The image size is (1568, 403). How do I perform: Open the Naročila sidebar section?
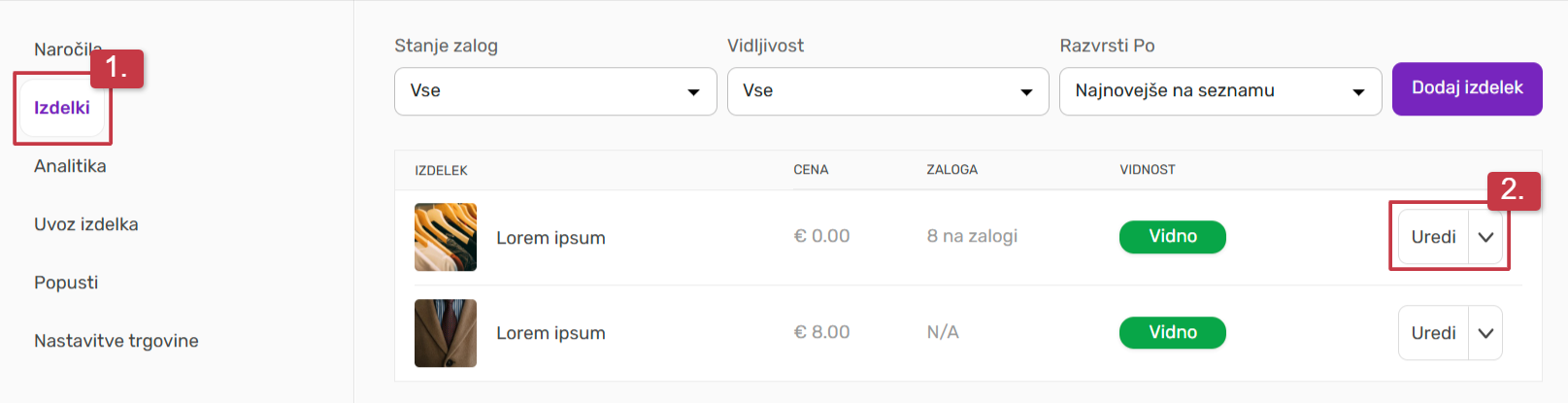click(x=60, y=50)
